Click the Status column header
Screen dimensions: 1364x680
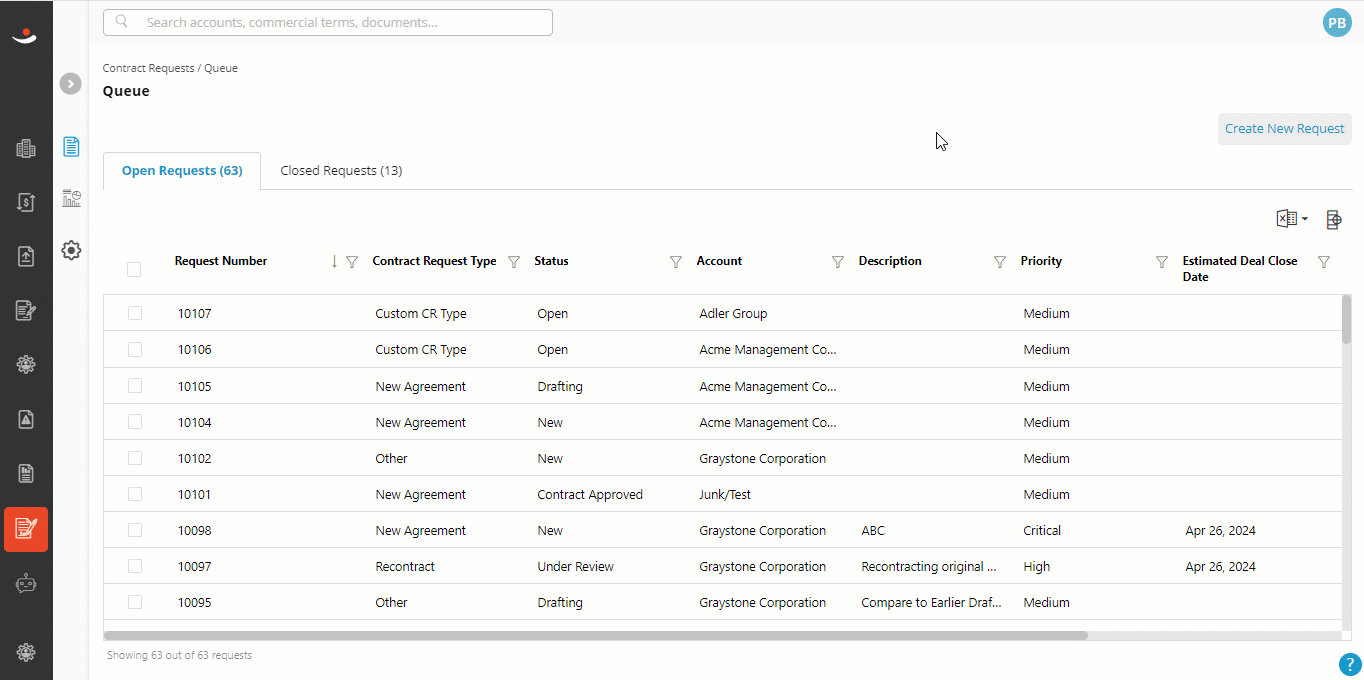point(551,261)
